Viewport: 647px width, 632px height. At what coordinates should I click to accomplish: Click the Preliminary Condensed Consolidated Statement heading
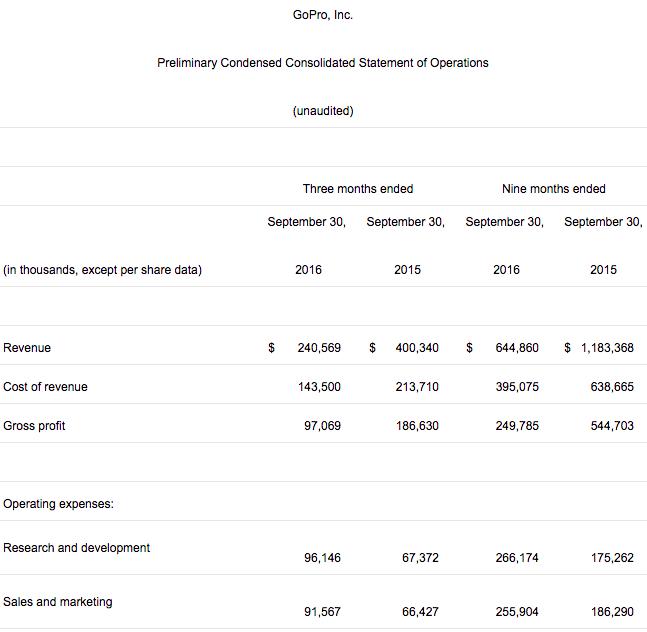coord(323,63)
